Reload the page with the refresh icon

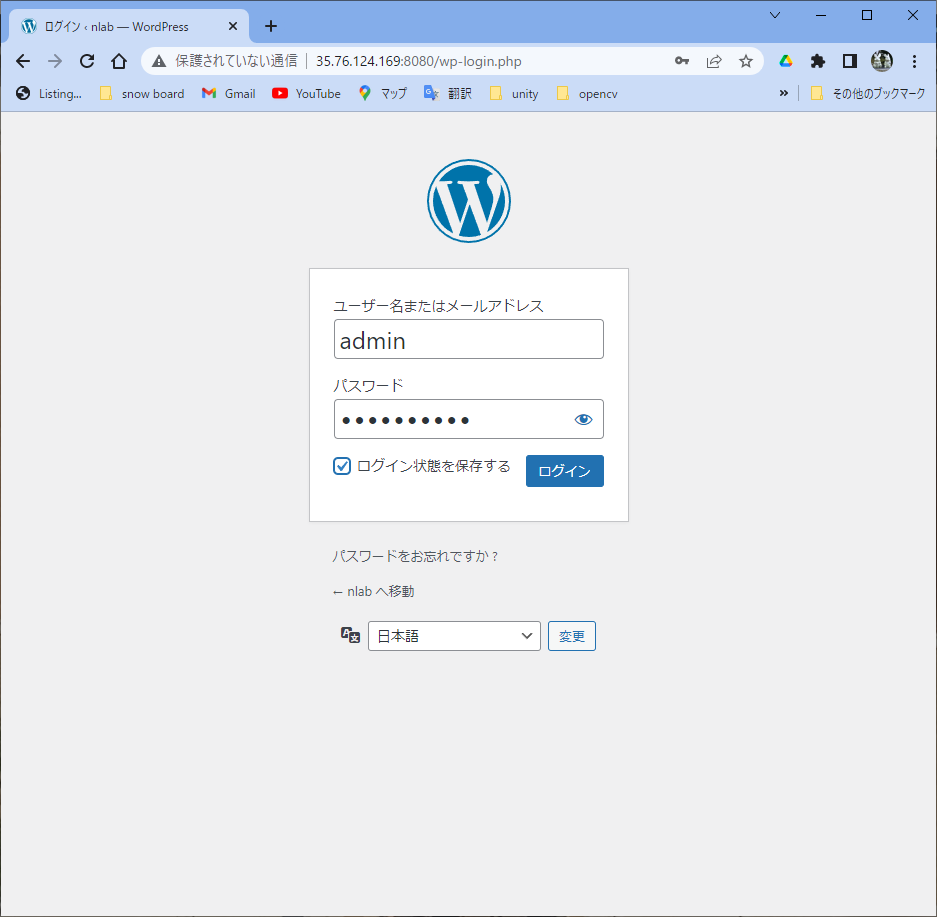coord(87,61)
